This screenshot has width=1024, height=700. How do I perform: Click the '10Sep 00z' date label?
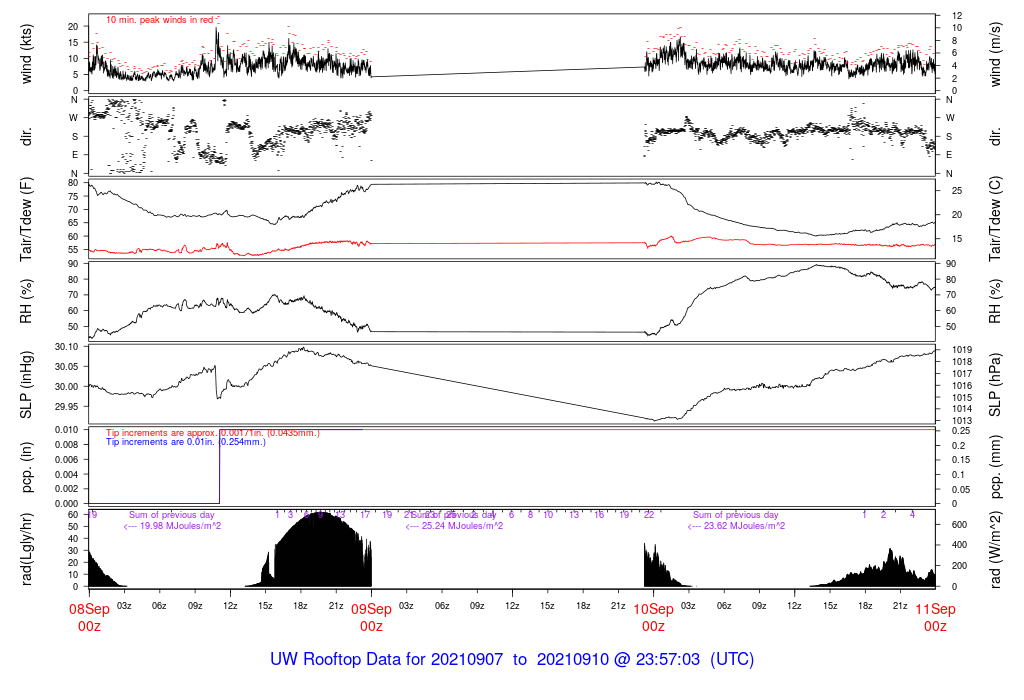click(654, 617)
